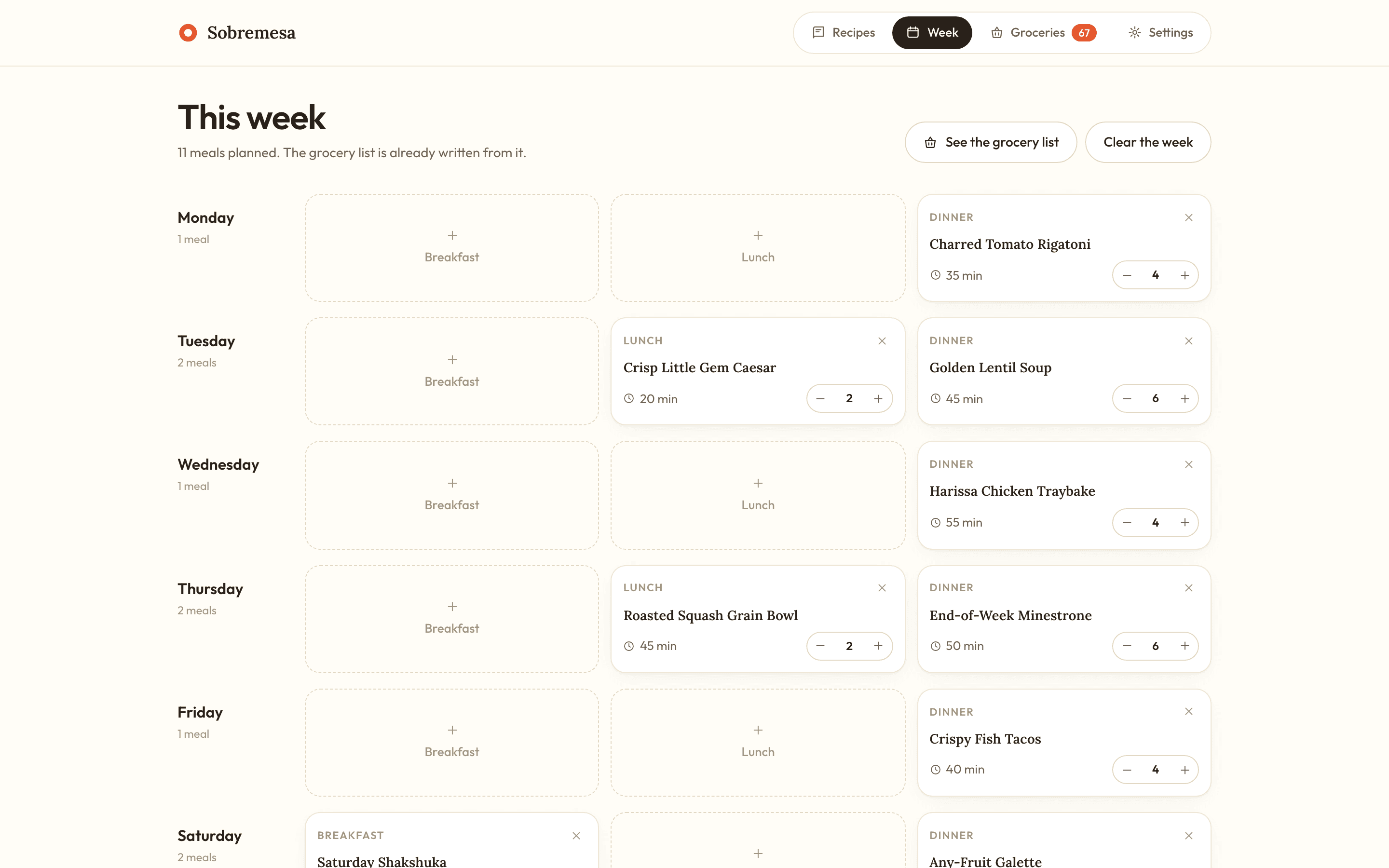The height and width of the screenshot is (868, 1389).
Task: Add a lunch for Monday
Action: 758,247
